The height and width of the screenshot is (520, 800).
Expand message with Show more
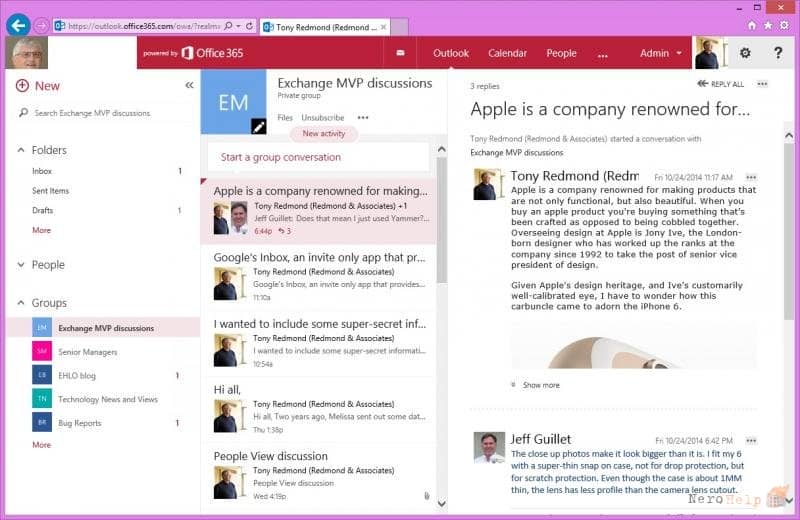[541, 385]
